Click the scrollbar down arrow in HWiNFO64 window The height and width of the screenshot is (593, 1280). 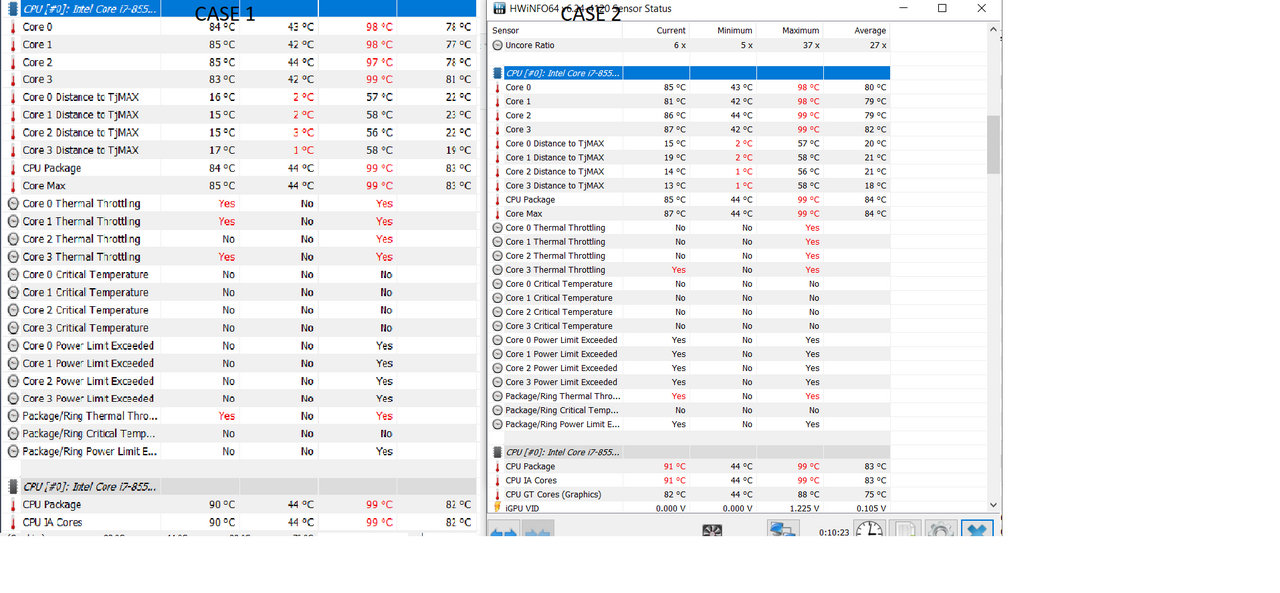click(993, 506)
